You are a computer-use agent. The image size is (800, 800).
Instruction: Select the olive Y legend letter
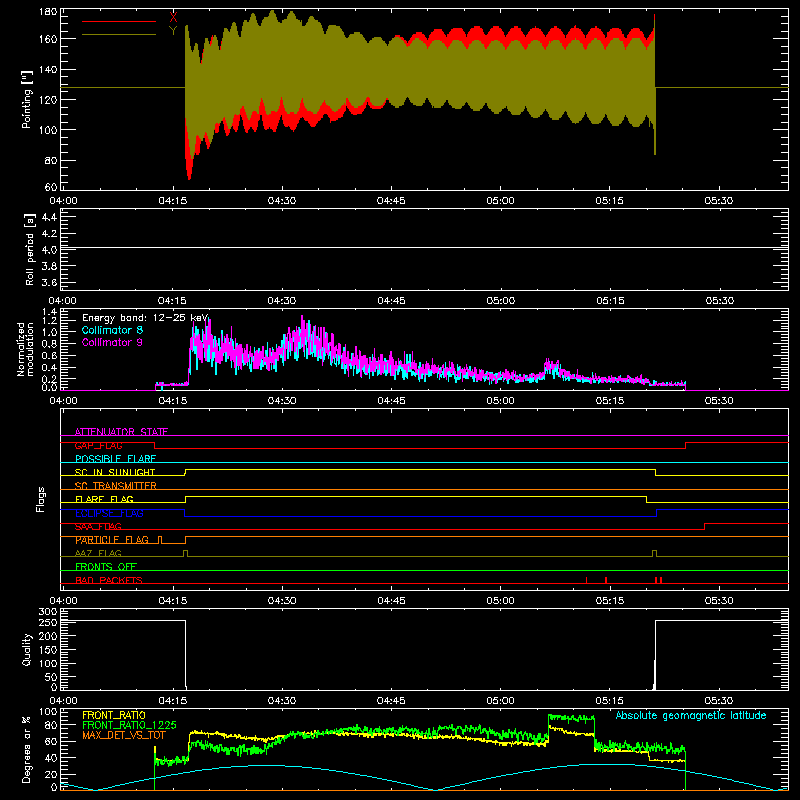pyautogui.click(x=173, y=31)
